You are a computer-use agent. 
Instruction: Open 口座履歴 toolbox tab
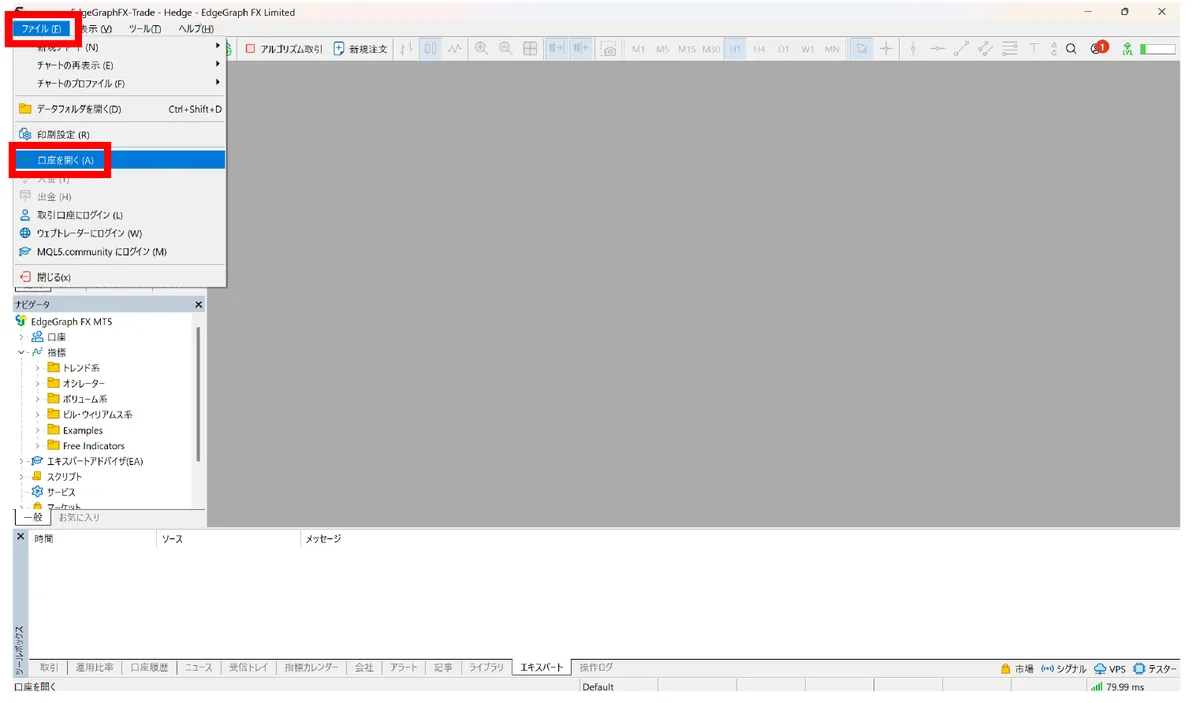click(149, 667)
